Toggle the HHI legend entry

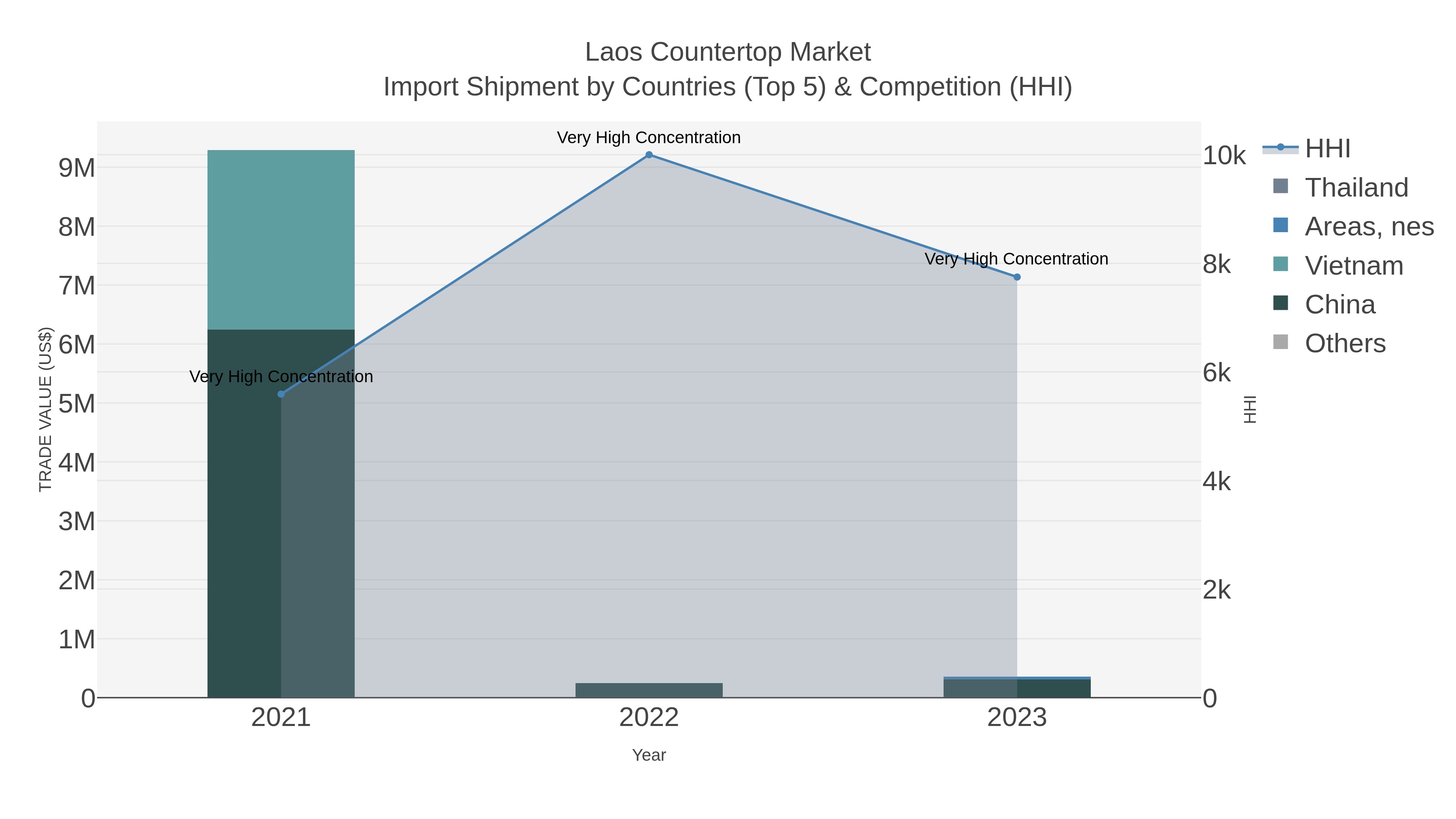[1307, 149]
